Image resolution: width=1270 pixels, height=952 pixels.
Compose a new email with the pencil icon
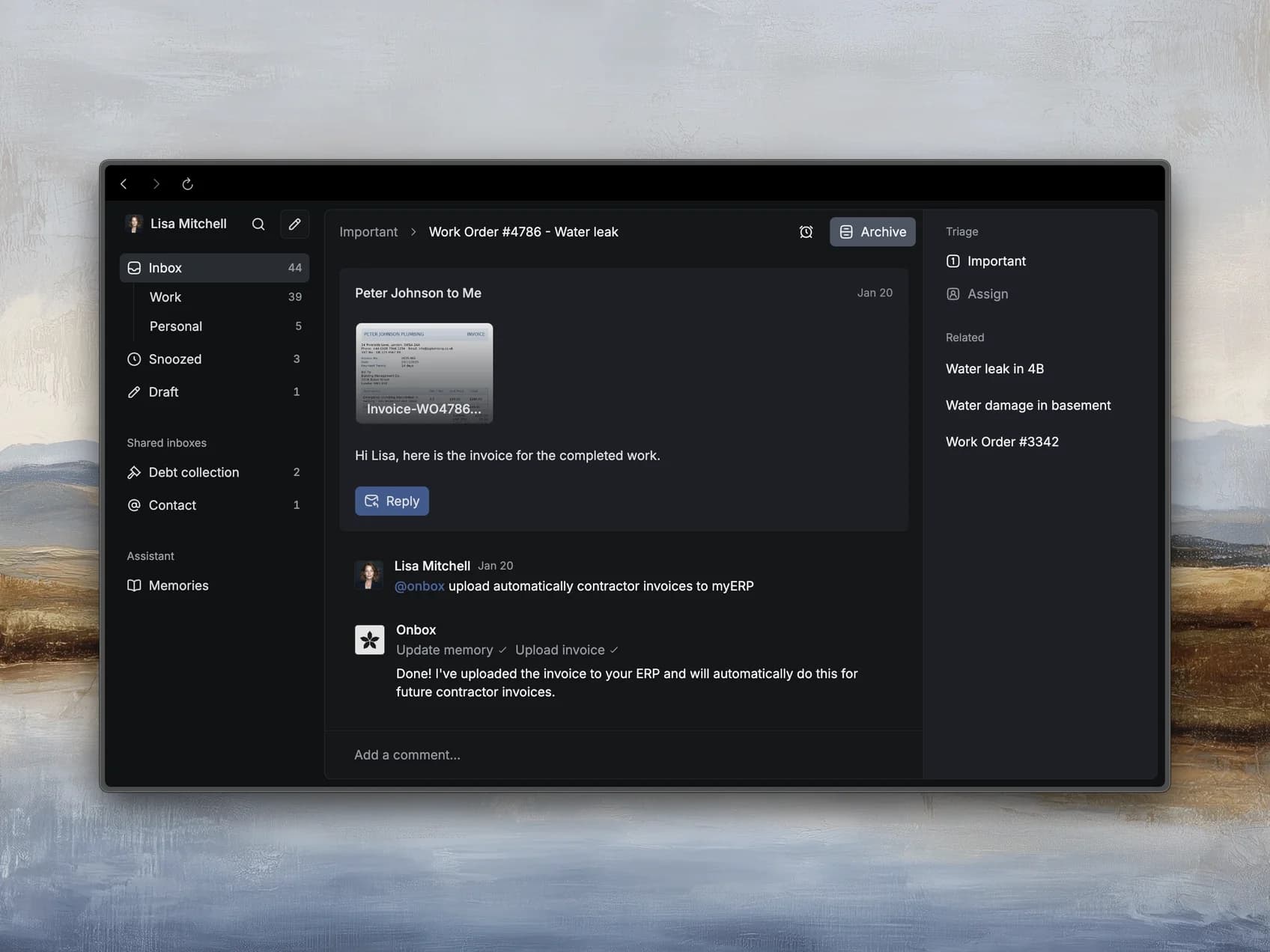coord(294,224)
